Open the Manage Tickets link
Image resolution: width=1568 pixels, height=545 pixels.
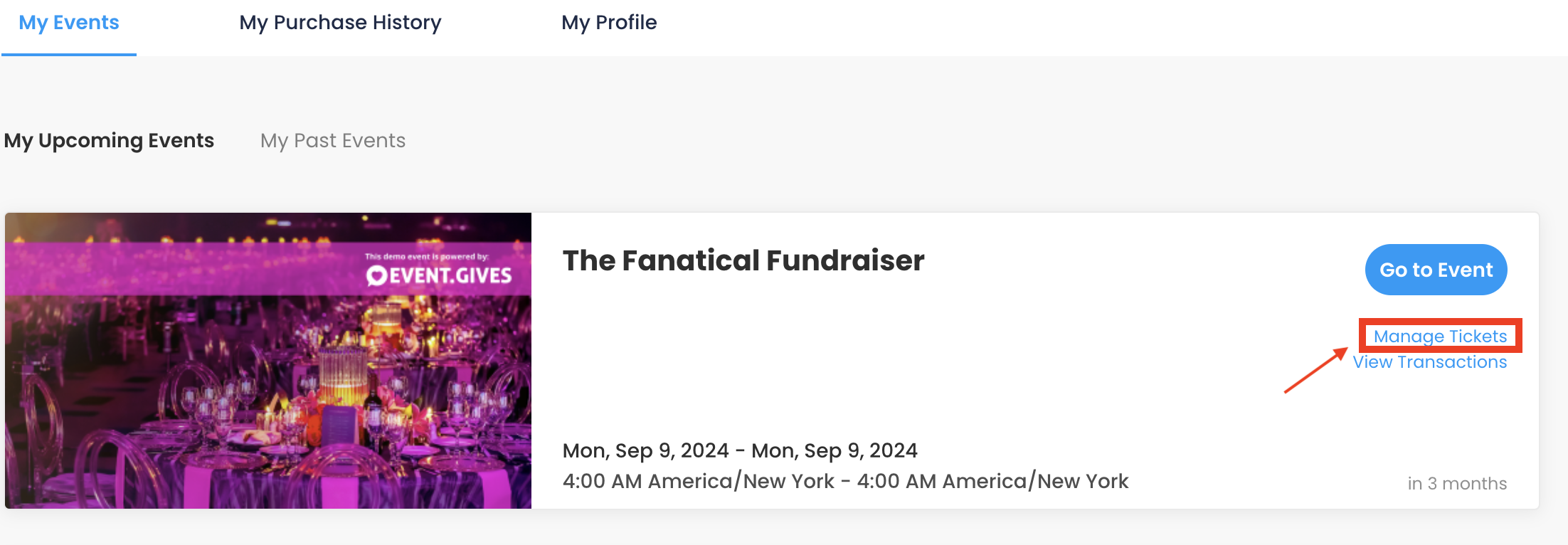(1440, 336)
